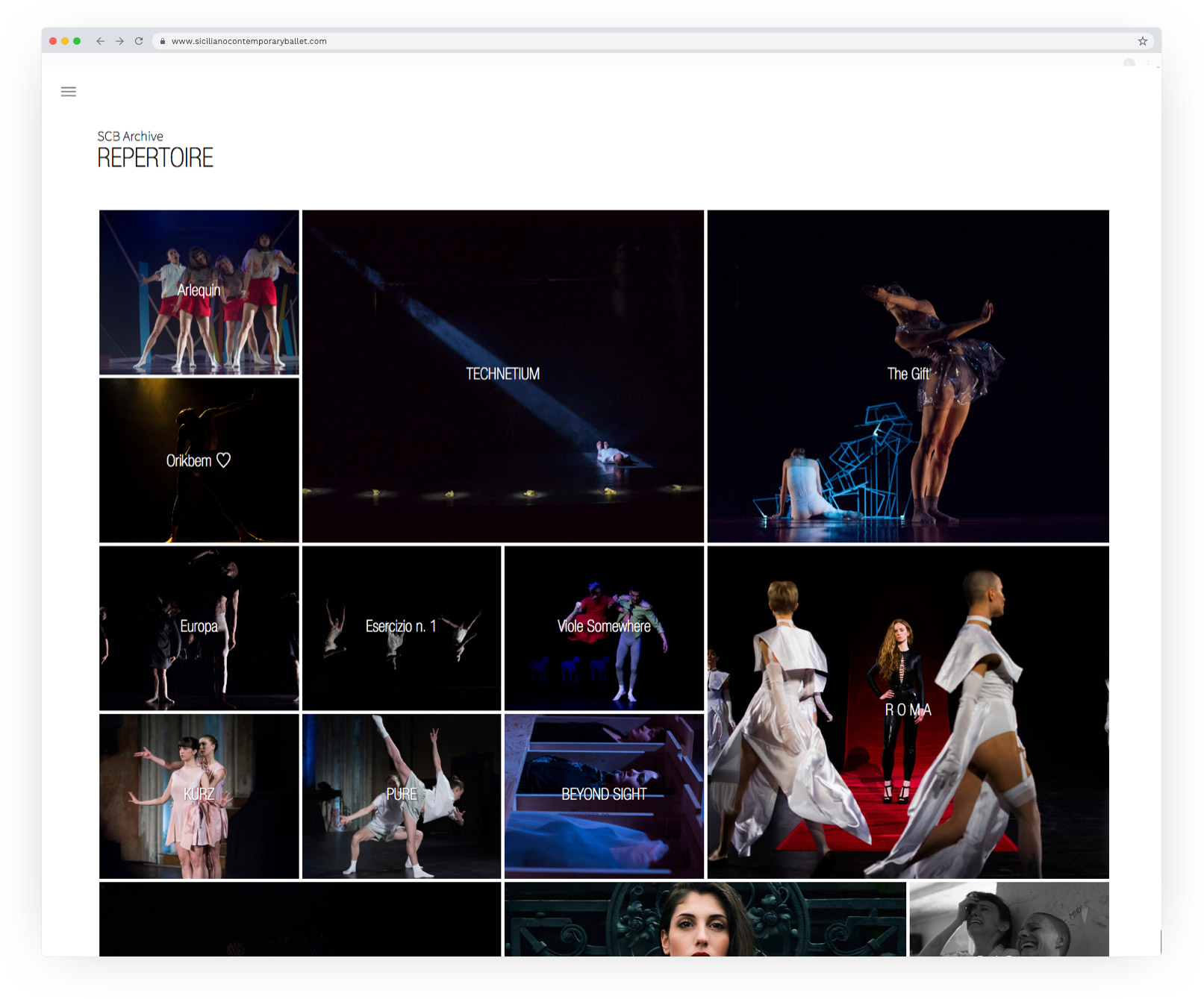Select the address bar URL field
Screen dimensions: 1204x999
click(x=653, y=41)
